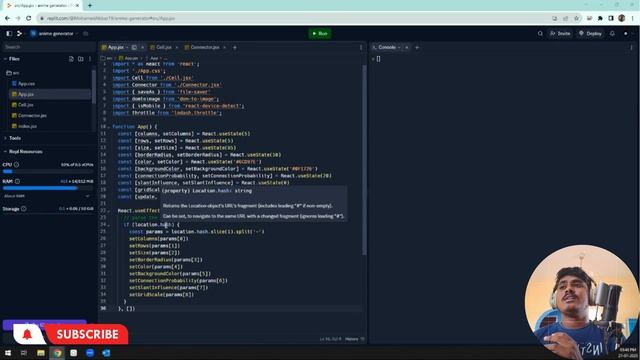This screenshot has height=360, width=640.
Task: Click the browser address bar
Action: click(294, 18)
